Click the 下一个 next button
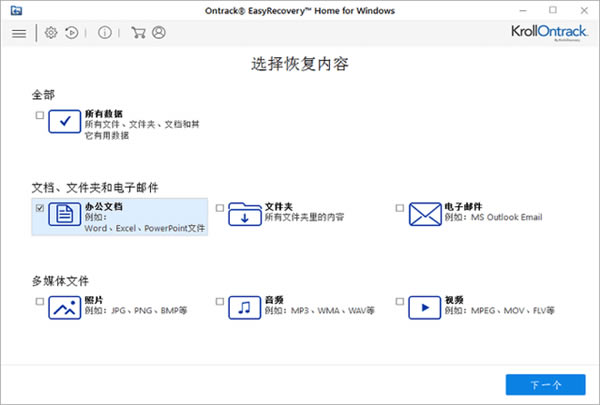Viewport: 600px width, 405px height. point(545,385)
